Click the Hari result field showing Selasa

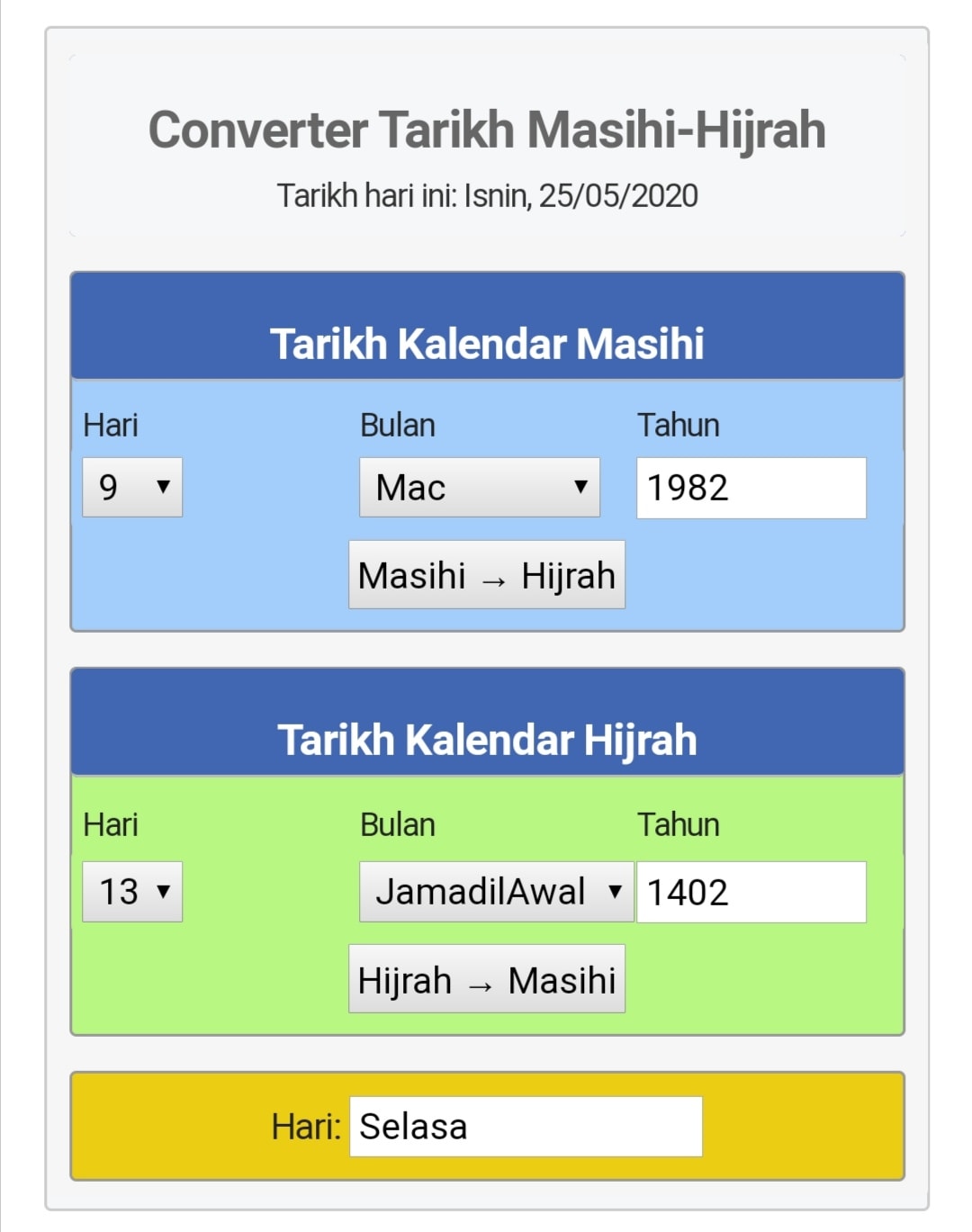(x=526, y=1126)
